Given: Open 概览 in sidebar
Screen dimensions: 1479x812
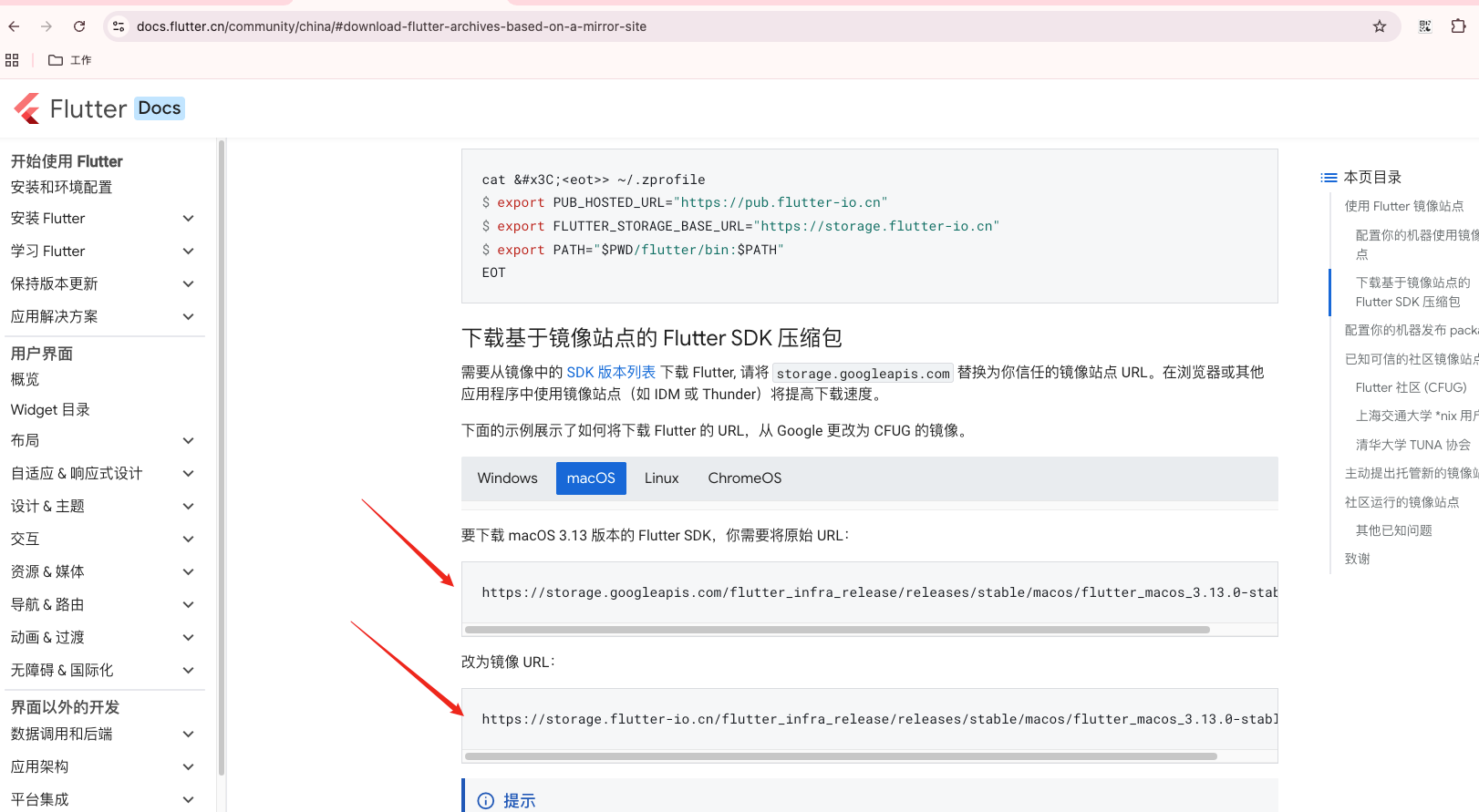Looking at the screenshot, I should pyautogui.click(x=25, y=379).
